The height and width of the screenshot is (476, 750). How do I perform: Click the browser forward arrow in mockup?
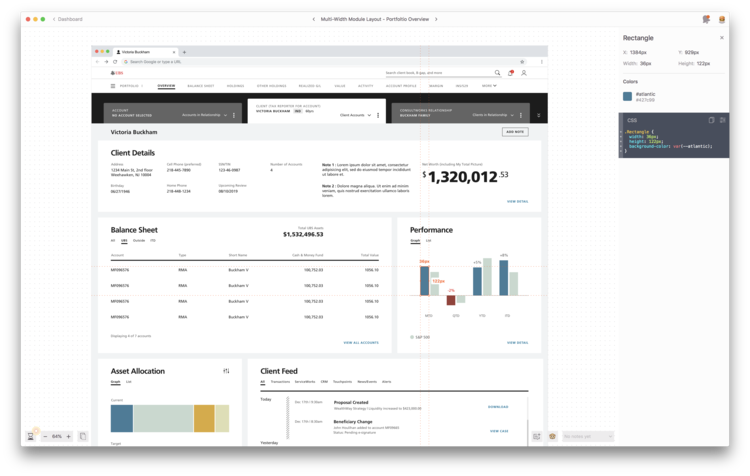pyautogui.click(x=106, y=62)
